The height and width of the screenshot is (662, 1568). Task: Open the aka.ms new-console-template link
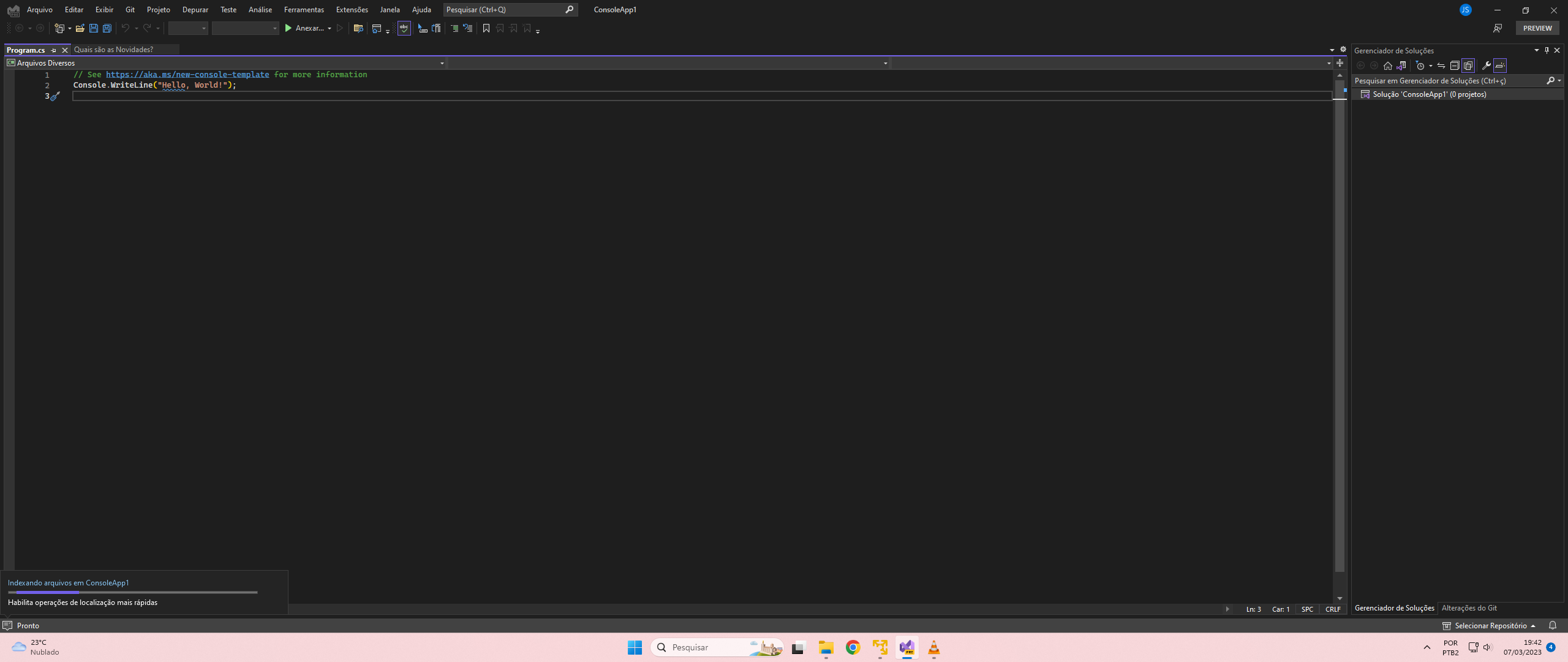(x=187, y=75)
